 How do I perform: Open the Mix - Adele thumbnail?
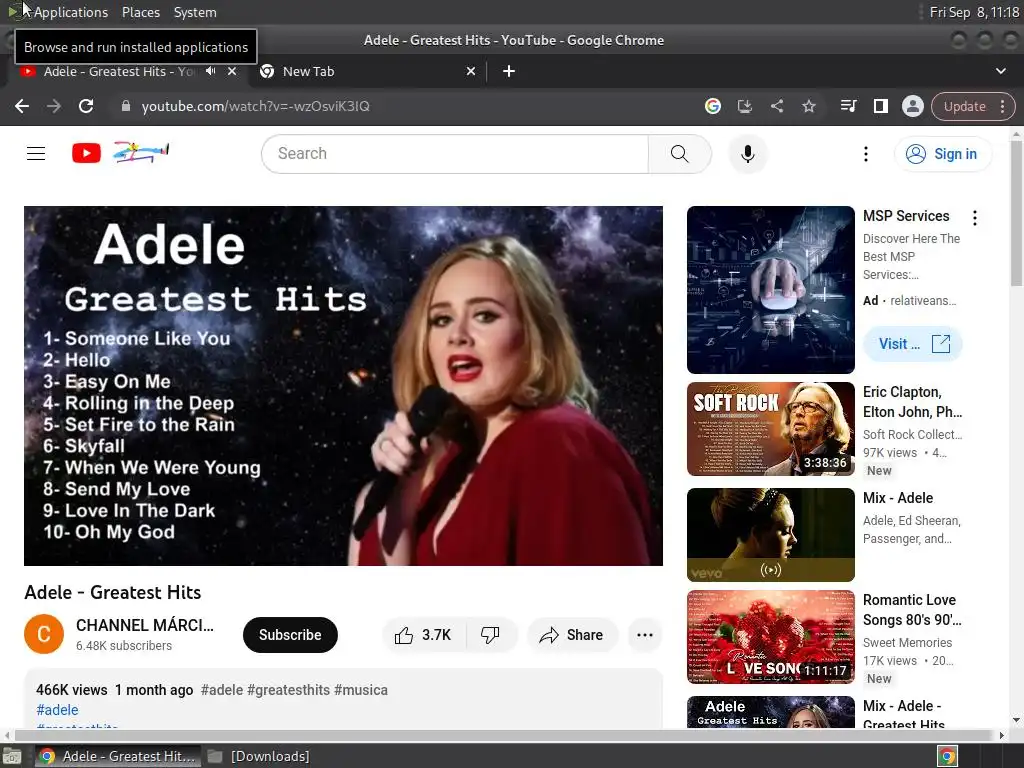(771, 535)
